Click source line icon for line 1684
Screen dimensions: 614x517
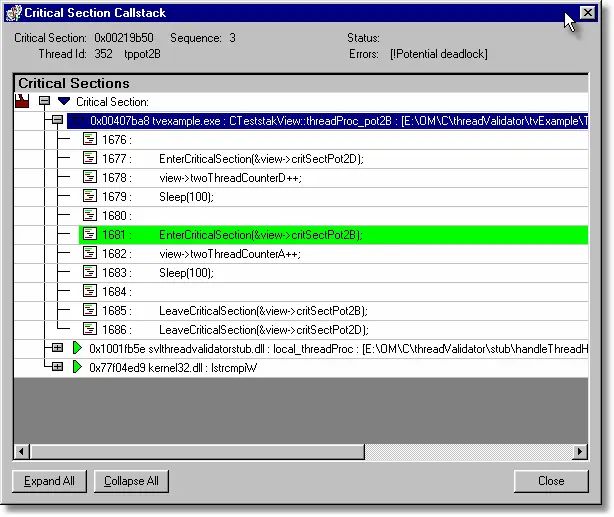(90, 291)
